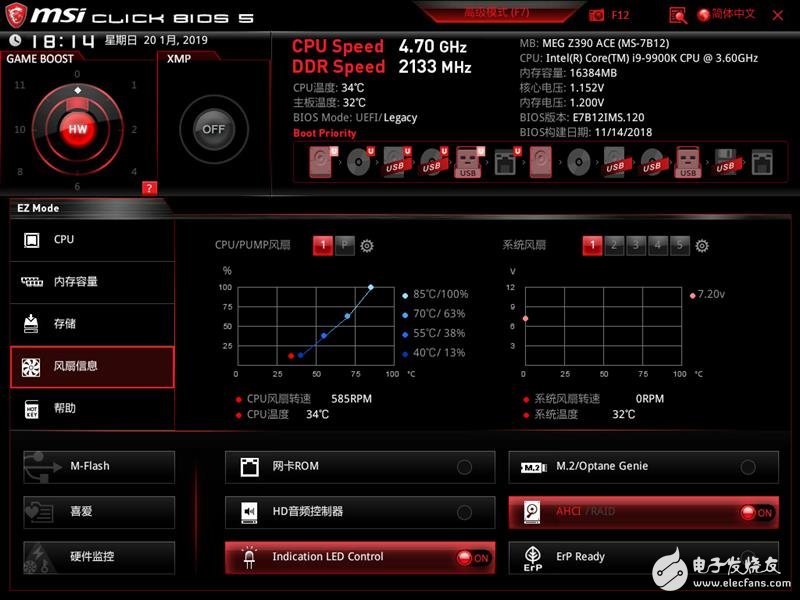The width and height of the screenshot is (800, 600).
Task: Select system fan tab 5
Action: (680, 245)
